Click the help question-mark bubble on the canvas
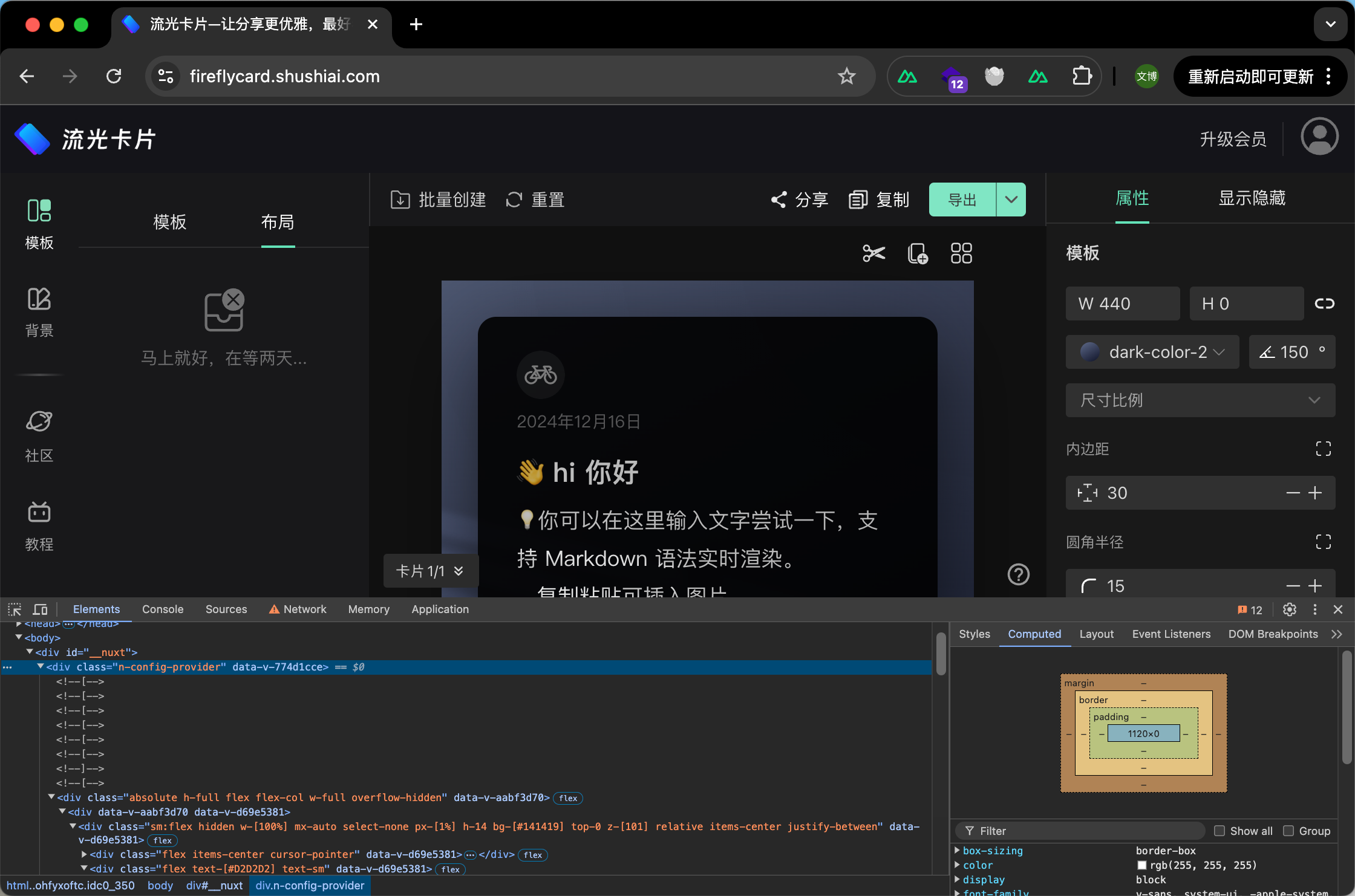Image resolution: width=1355 pixels, height=896 pixels. point(1018,574)
